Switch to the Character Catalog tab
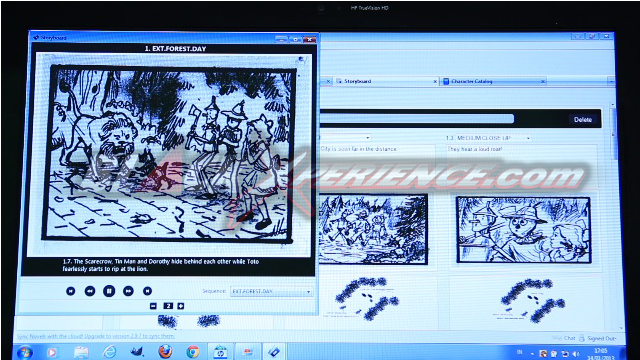Viewport: 640px width, 360px height. click(493, 81)
